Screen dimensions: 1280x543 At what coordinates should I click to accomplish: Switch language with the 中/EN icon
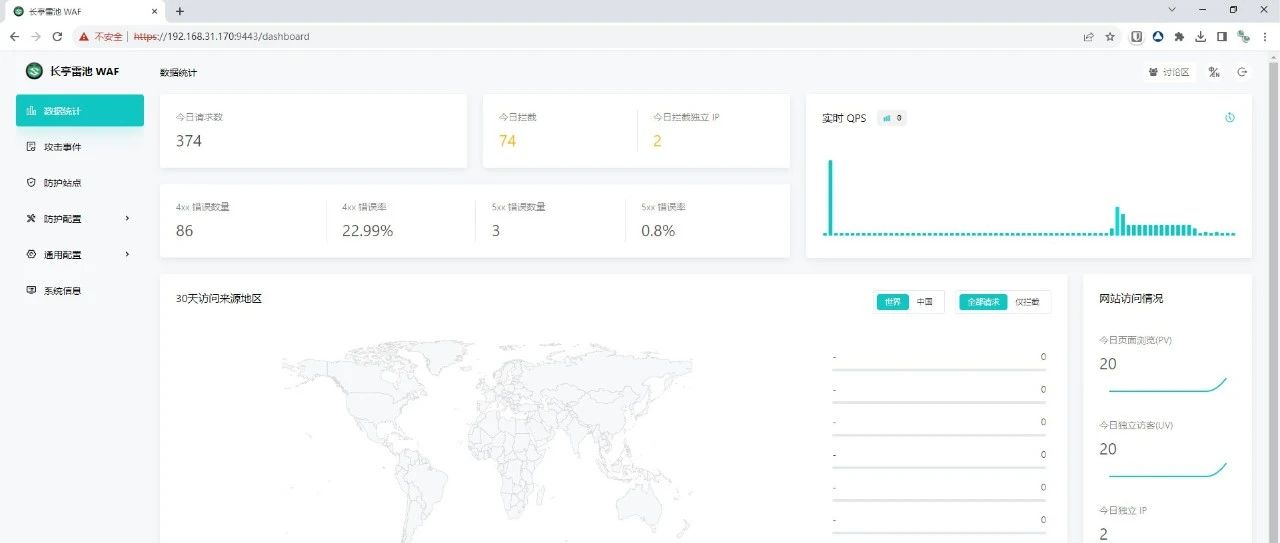click(x=1214, y=72)
